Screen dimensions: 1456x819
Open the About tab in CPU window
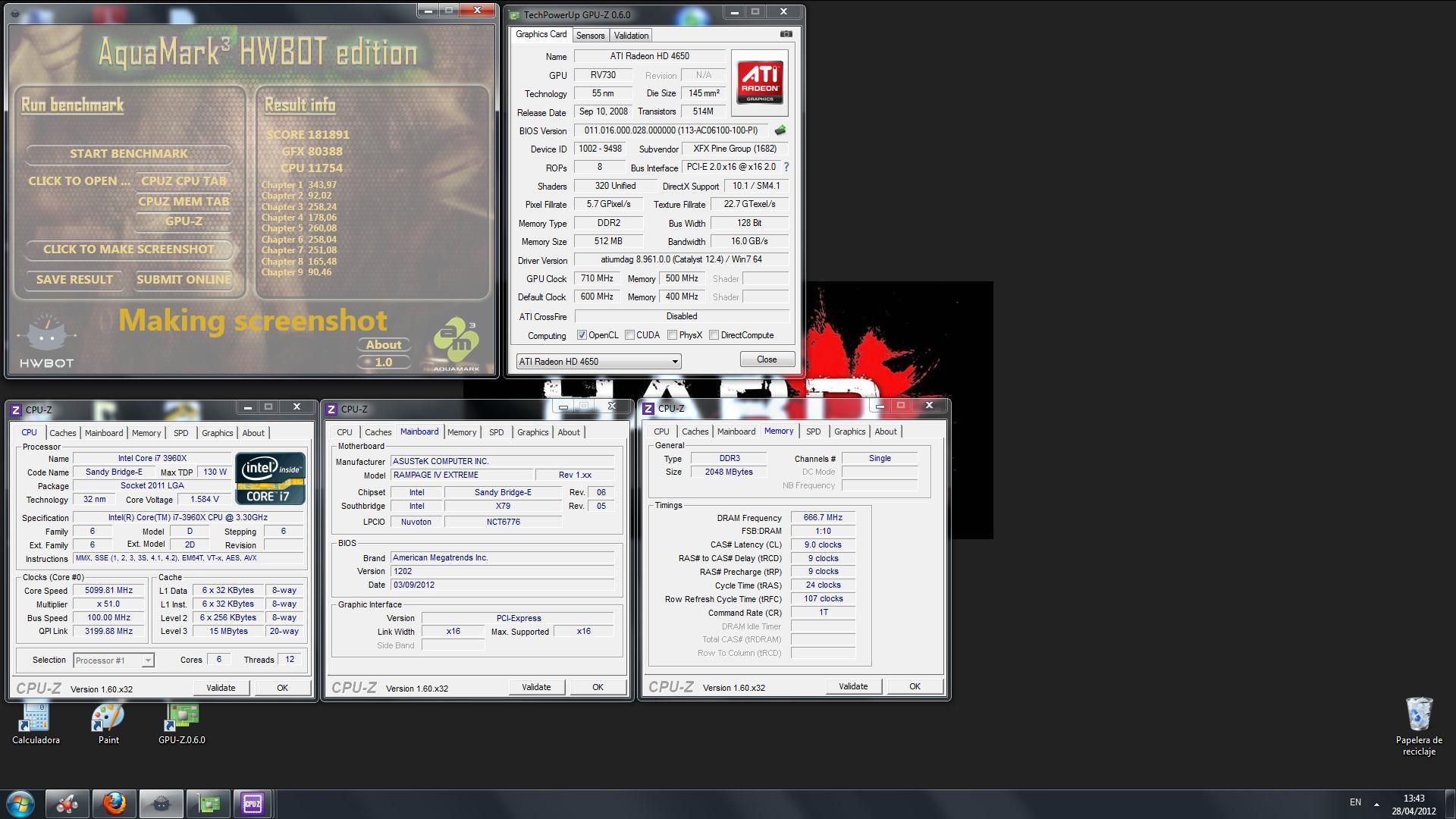pyautogui.click(x=253, y=433)
